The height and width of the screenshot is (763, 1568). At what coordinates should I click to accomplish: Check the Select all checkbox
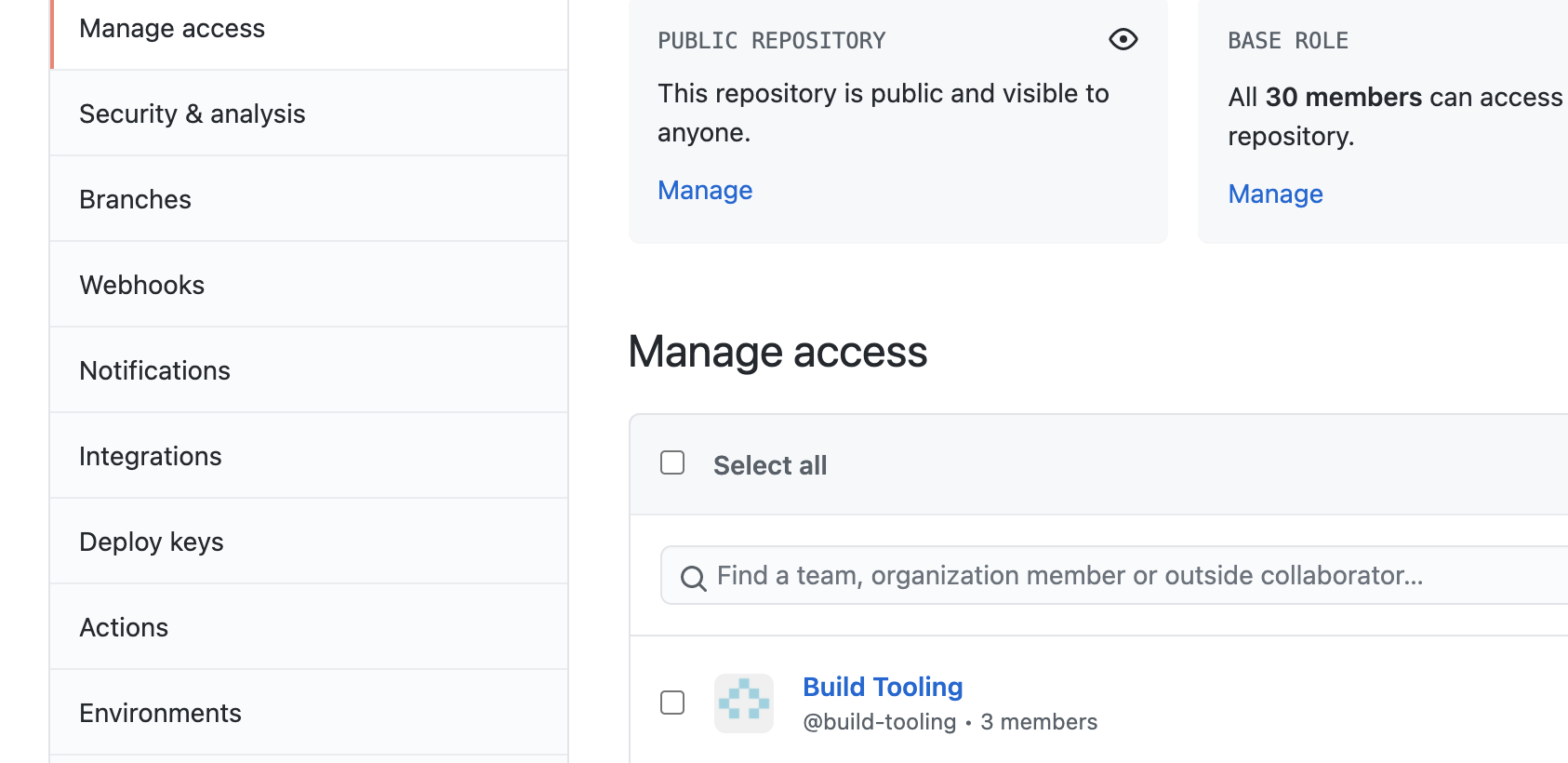[x=672, y=462]
